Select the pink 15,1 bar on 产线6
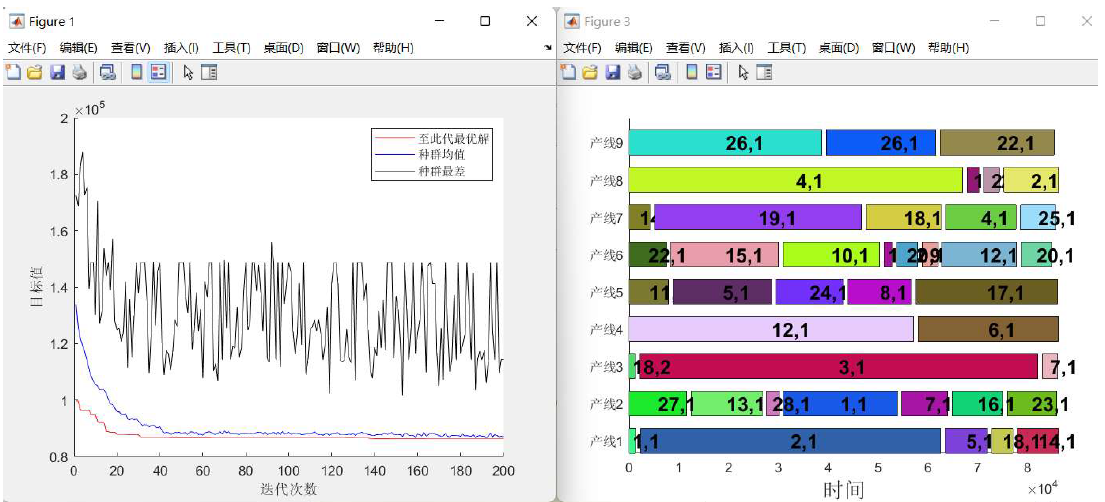Screen dimensions: 1105x502 click(724, 255)
